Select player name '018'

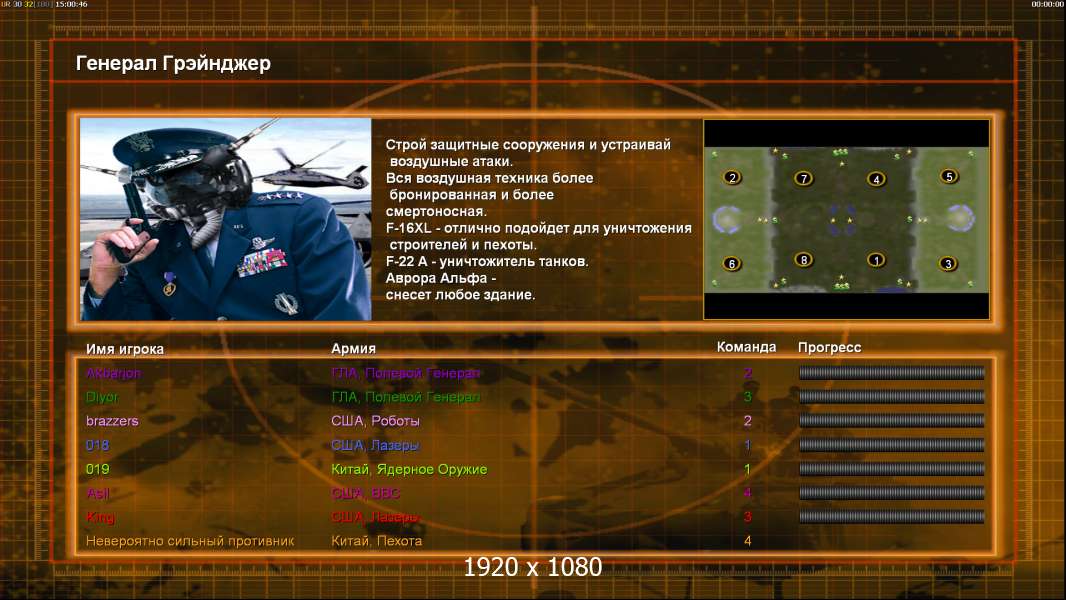pyautogui.click(x=97, y=445)
